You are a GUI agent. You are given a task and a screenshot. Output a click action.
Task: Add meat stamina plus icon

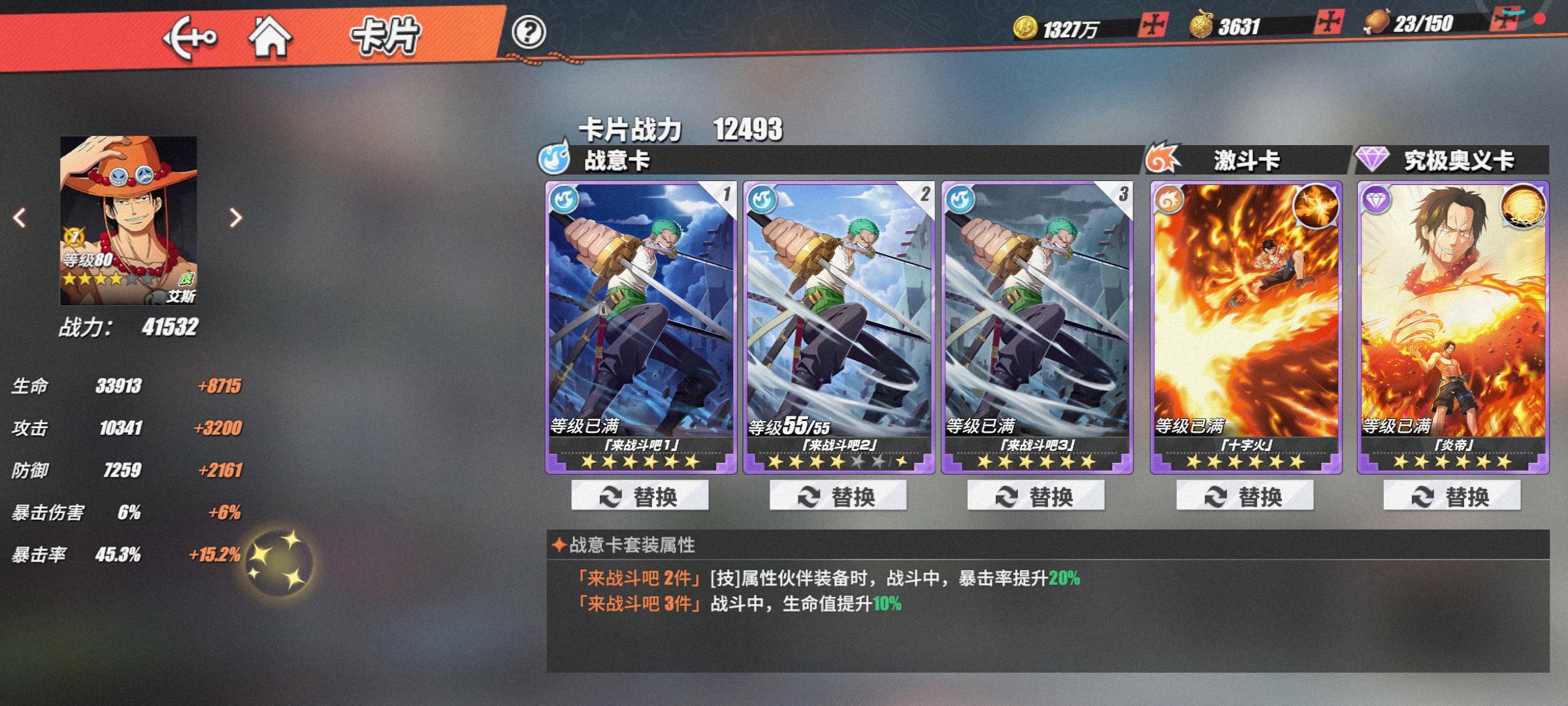pos(1506,20)
